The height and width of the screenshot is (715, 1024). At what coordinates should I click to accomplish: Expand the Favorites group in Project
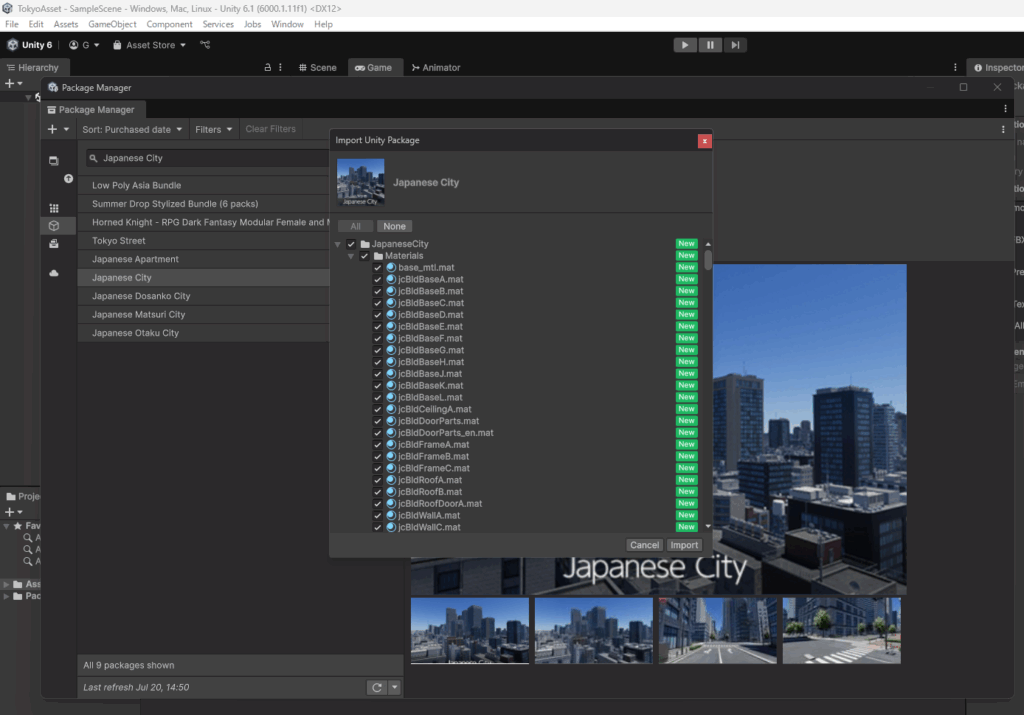pyautogui.click(x=7, y=526)
